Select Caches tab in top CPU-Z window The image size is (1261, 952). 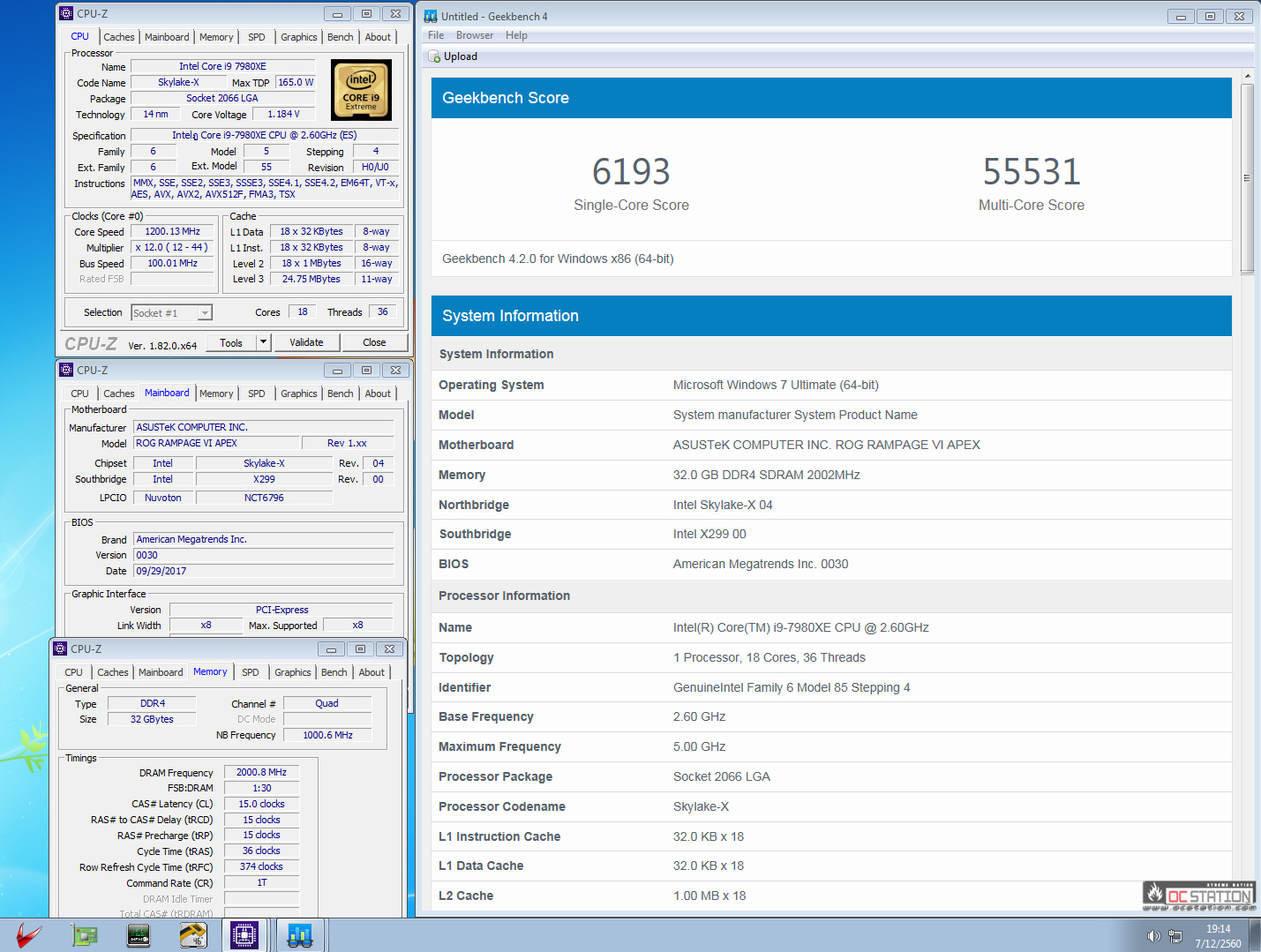[118, 37]
